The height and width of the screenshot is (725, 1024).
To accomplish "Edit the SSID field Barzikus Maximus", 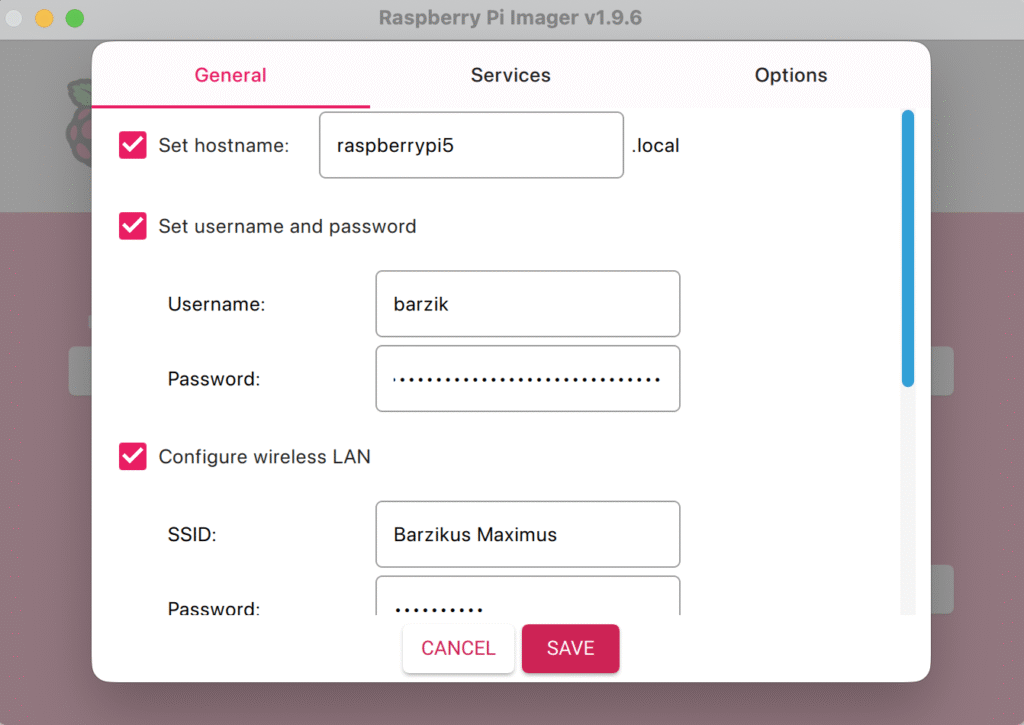I will 527,534.
